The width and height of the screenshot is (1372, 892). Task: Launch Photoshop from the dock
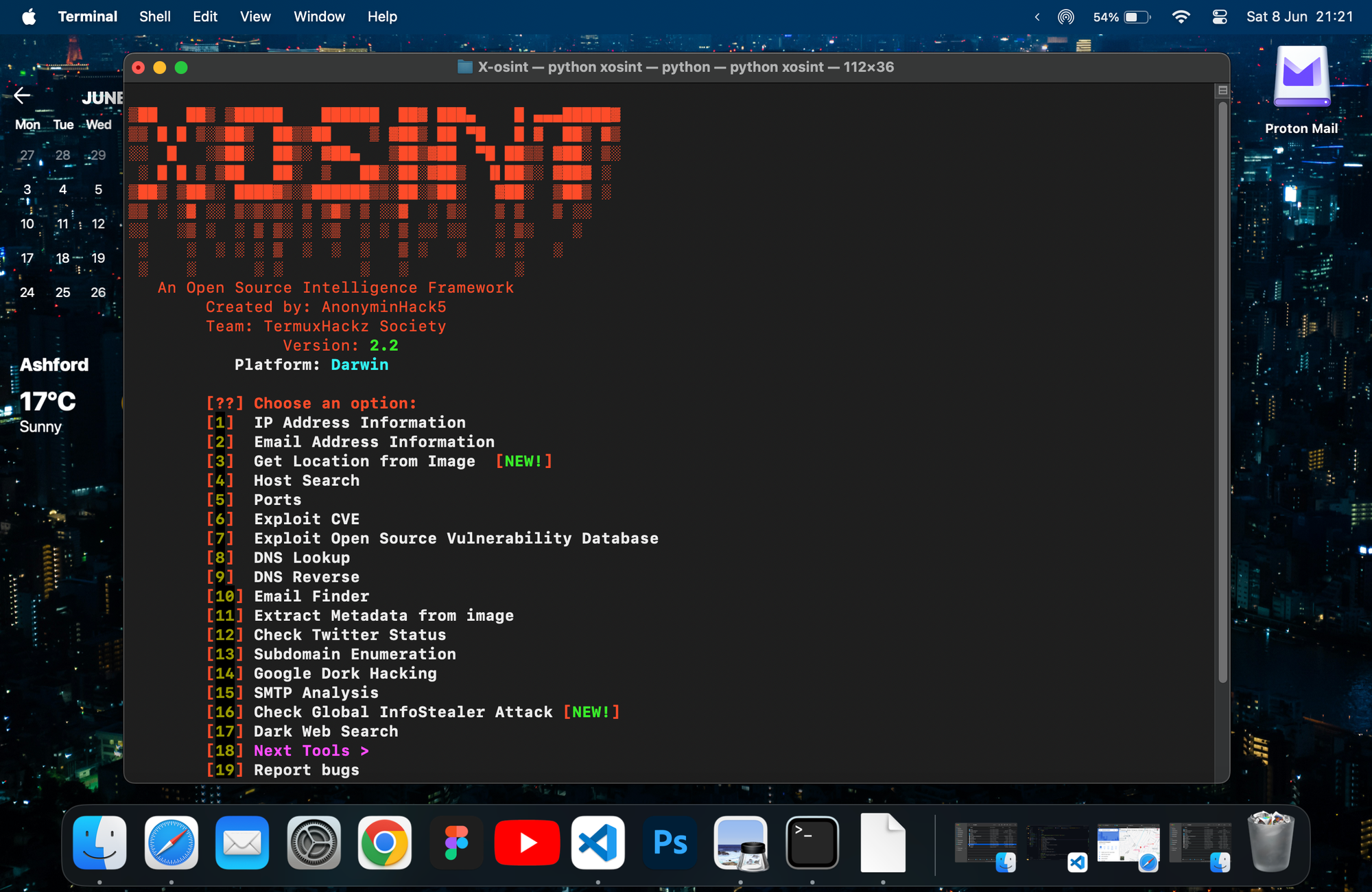point(670,843)
